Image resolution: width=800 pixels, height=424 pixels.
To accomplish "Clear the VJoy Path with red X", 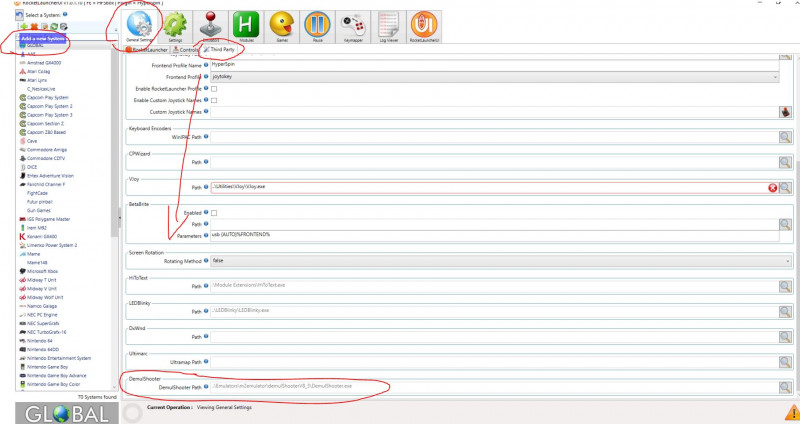I will (x=772, y=188).
